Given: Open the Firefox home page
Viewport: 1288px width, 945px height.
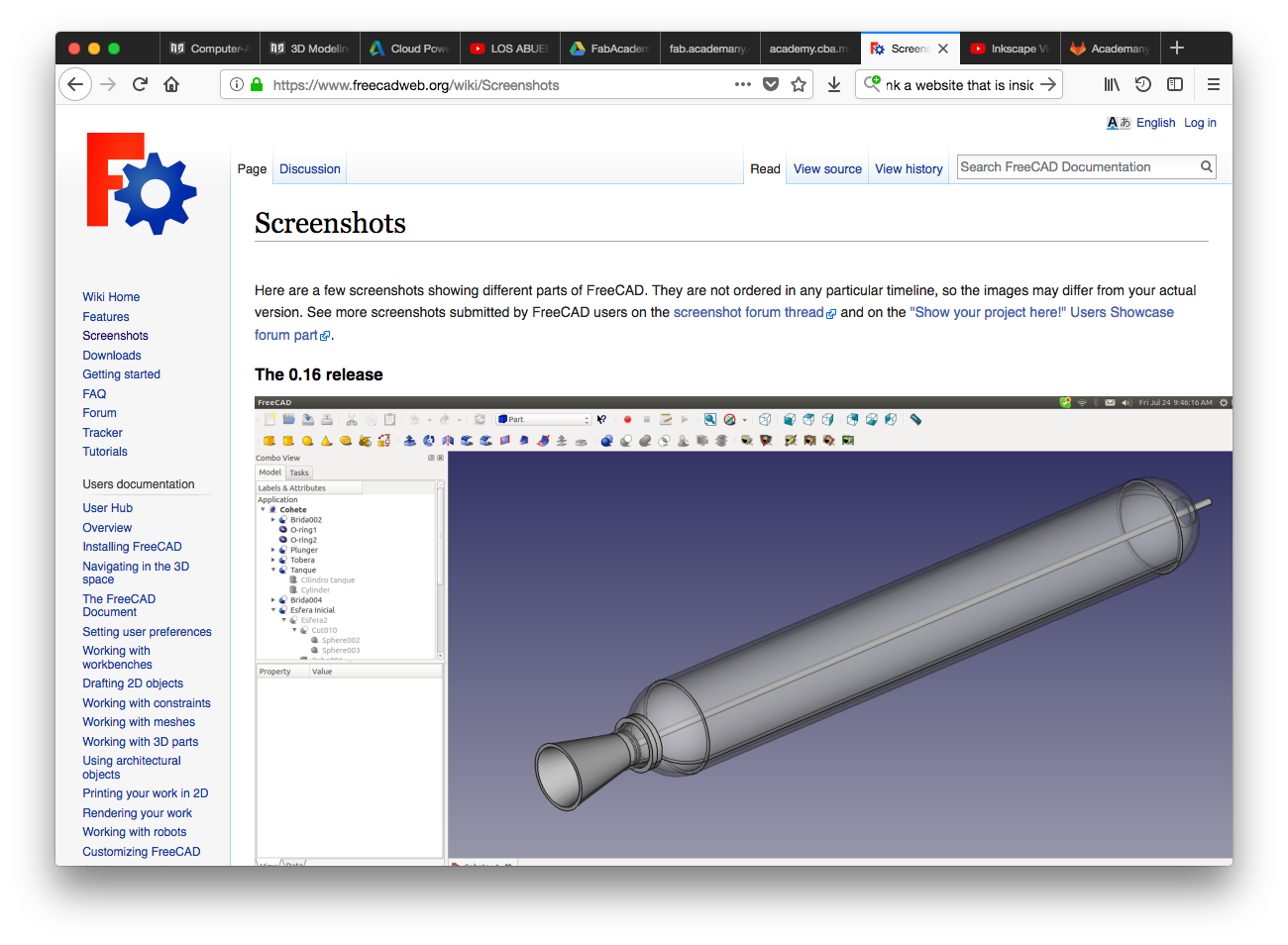Looking at the screenshot, I should click(171, 85).
